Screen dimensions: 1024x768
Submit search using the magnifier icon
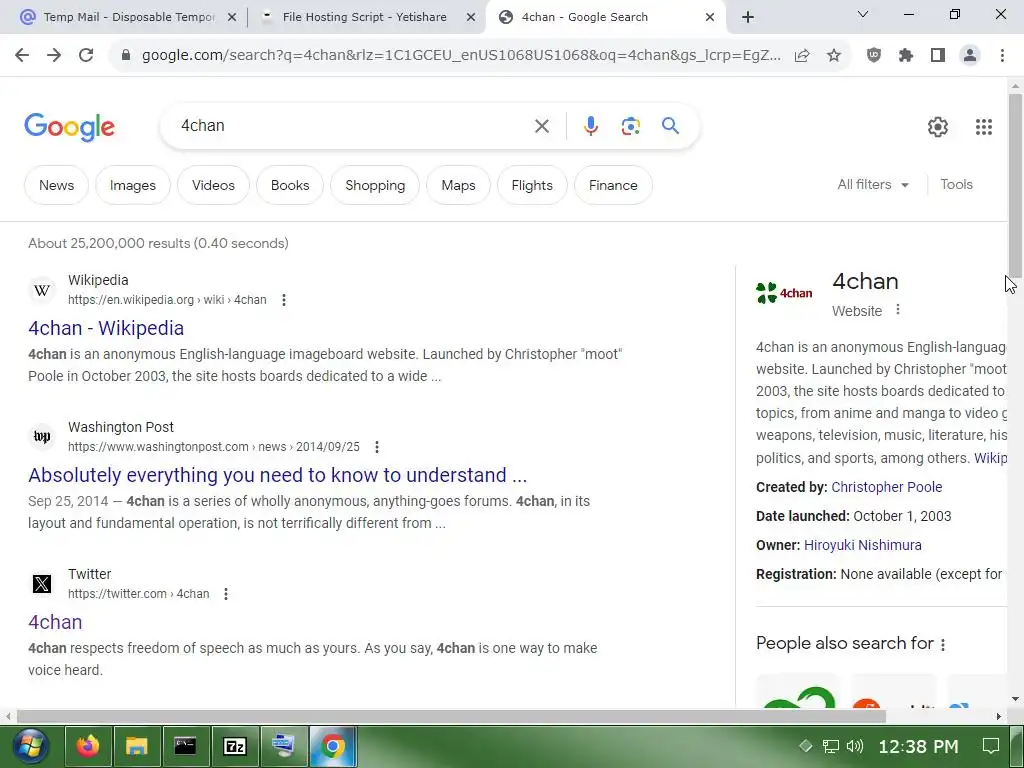tap(670, 125)
